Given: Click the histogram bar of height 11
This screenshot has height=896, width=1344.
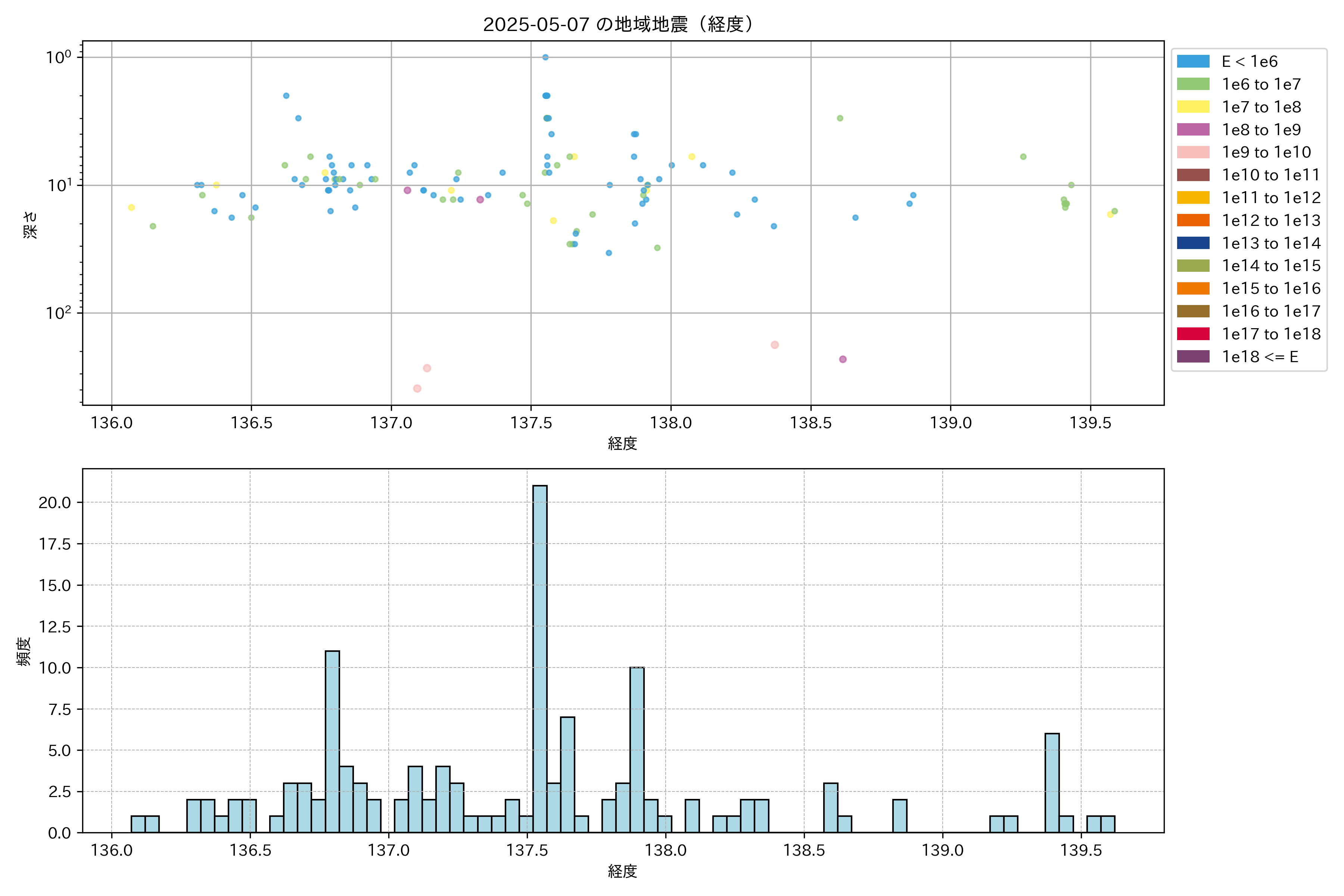Looking at the screenshot, I should tap(332, 741).
